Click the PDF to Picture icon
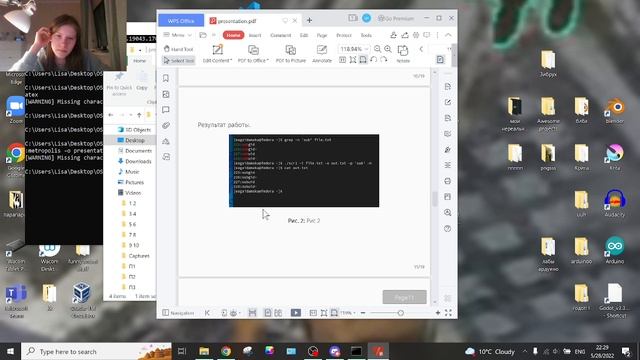The height and width of the screenshot is (360, 640). 291,54
